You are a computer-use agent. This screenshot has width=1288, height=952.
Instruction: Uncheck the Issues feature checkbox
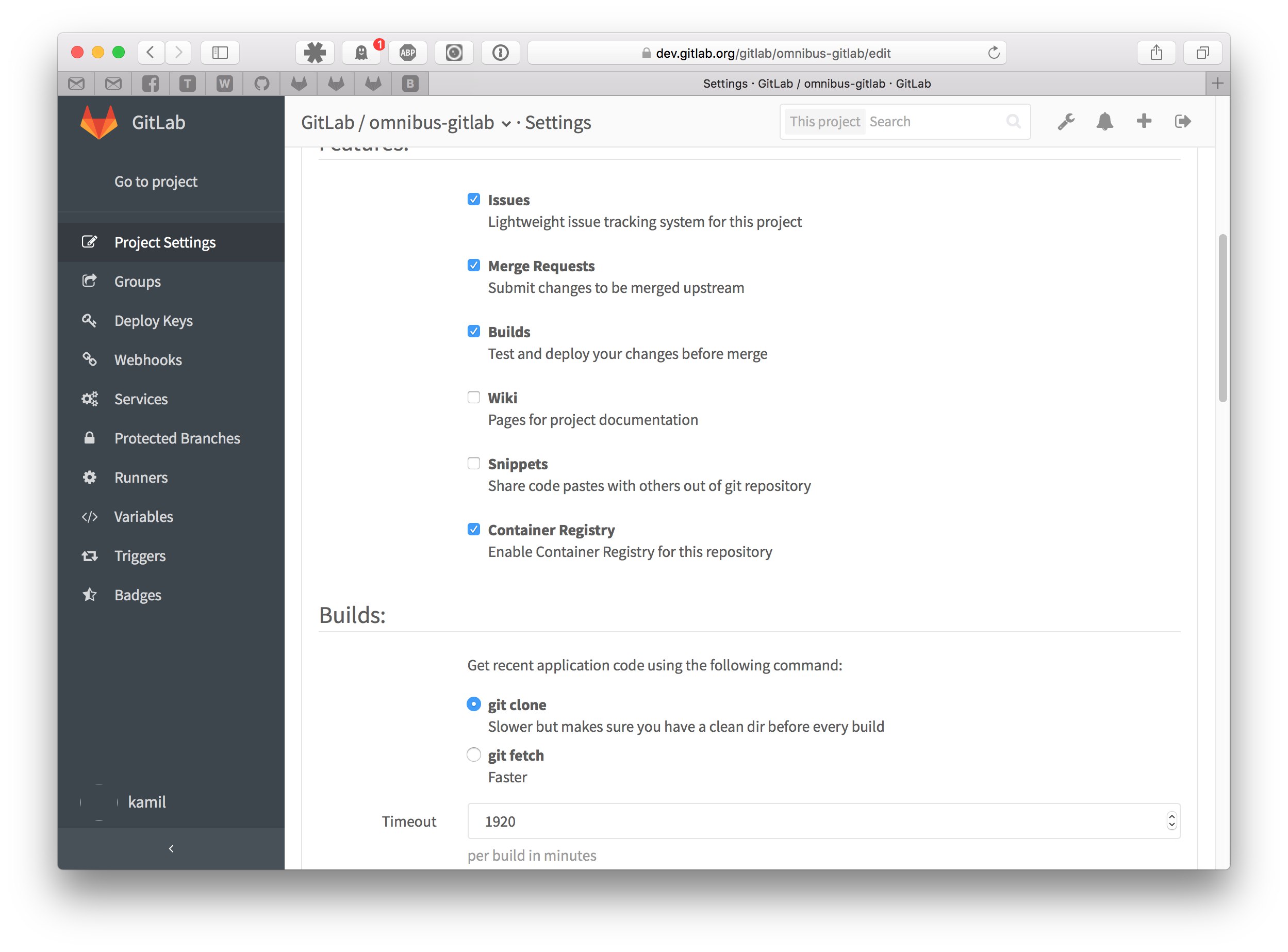pos(473,200)
